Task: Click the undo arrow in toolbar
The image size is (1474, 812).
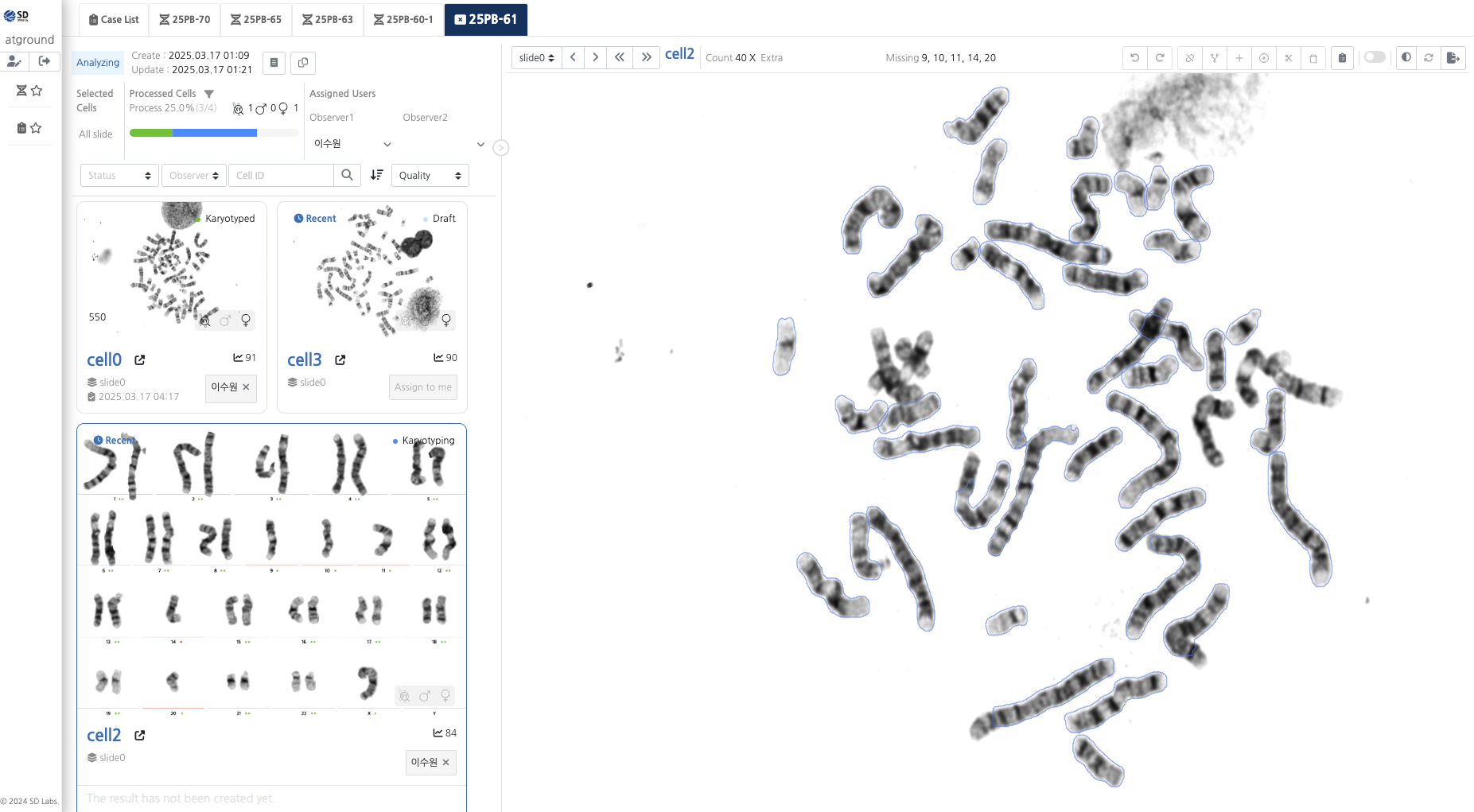Action: [1134, 58]
